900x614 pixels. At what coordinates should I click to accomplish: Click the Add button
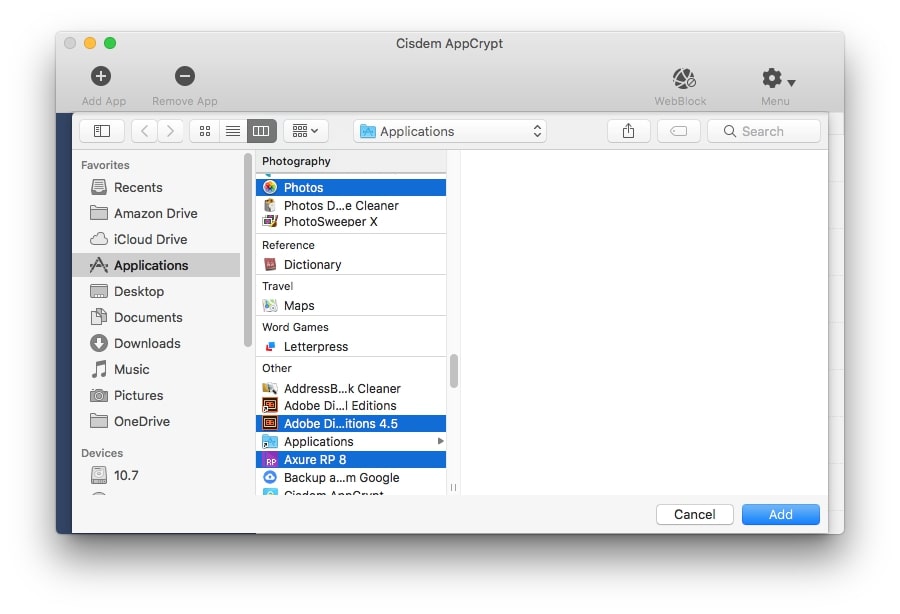click(x=781, y=514)
